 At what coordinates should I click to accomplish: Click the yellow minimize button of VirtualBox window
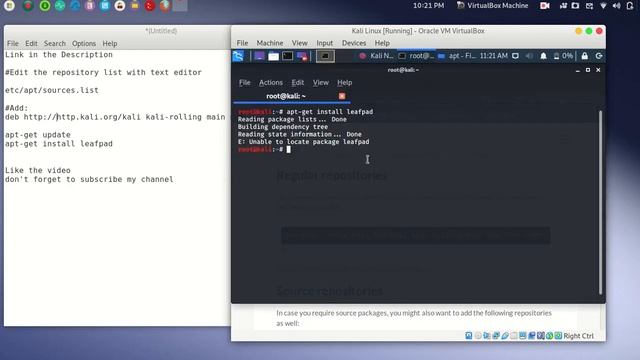click(578, 31)
